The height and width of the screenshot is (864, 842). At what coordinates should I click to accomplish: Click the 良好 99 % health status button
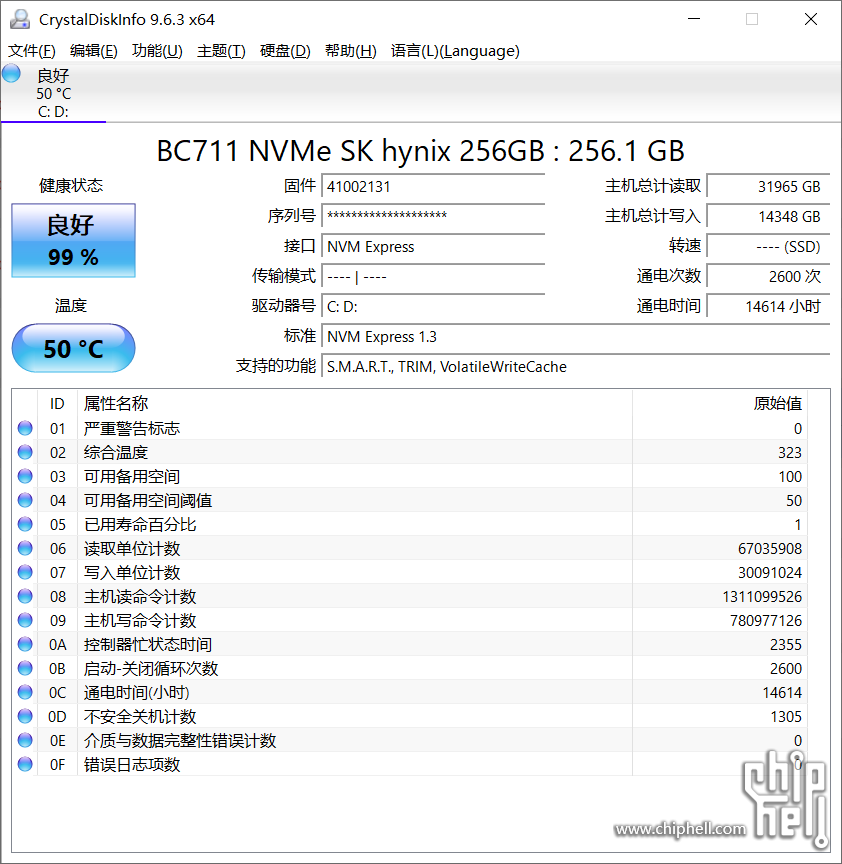(x=73, y=240)
